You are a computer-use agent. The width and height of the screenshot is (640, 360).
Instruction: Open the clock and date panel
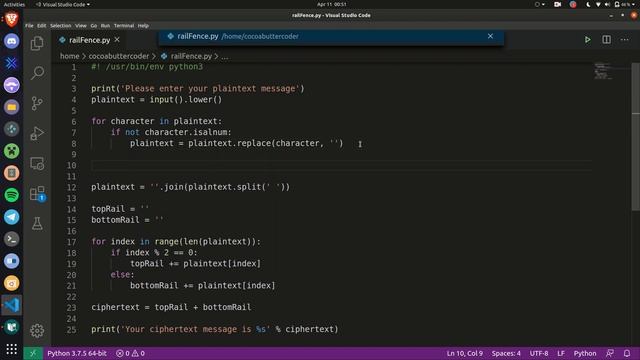[331, 4]
